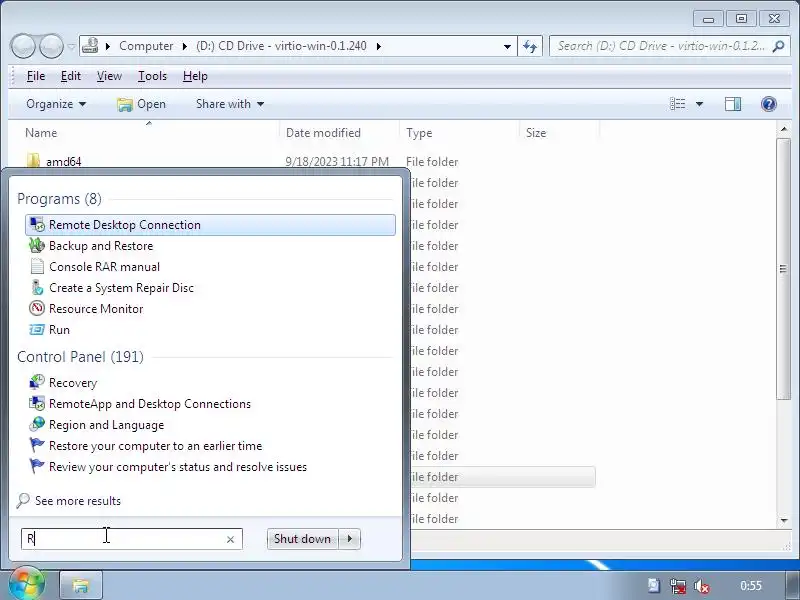Click the network tray icon
The image size is (800, 600).
pos(678,586)
